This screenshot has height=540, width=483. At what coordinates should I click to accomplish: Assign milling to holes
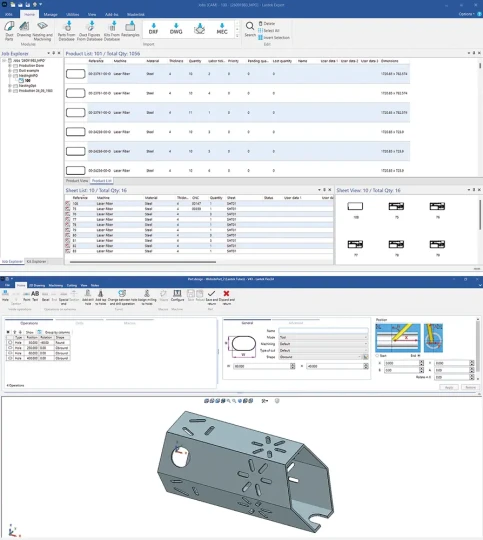pyautogui.click(x=147, y=298)
